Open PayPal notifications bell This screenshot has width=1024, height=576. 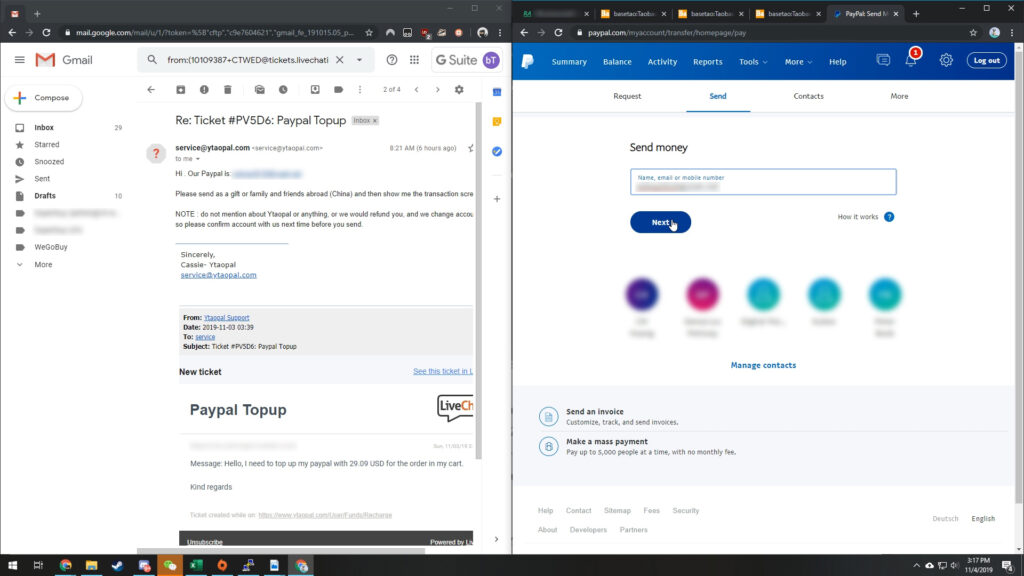point(911,60)
